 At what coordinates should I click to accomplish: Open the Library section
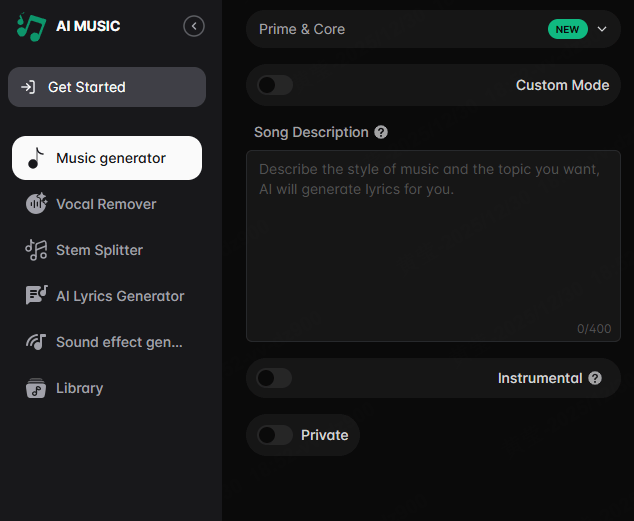[x=107, y=388]
